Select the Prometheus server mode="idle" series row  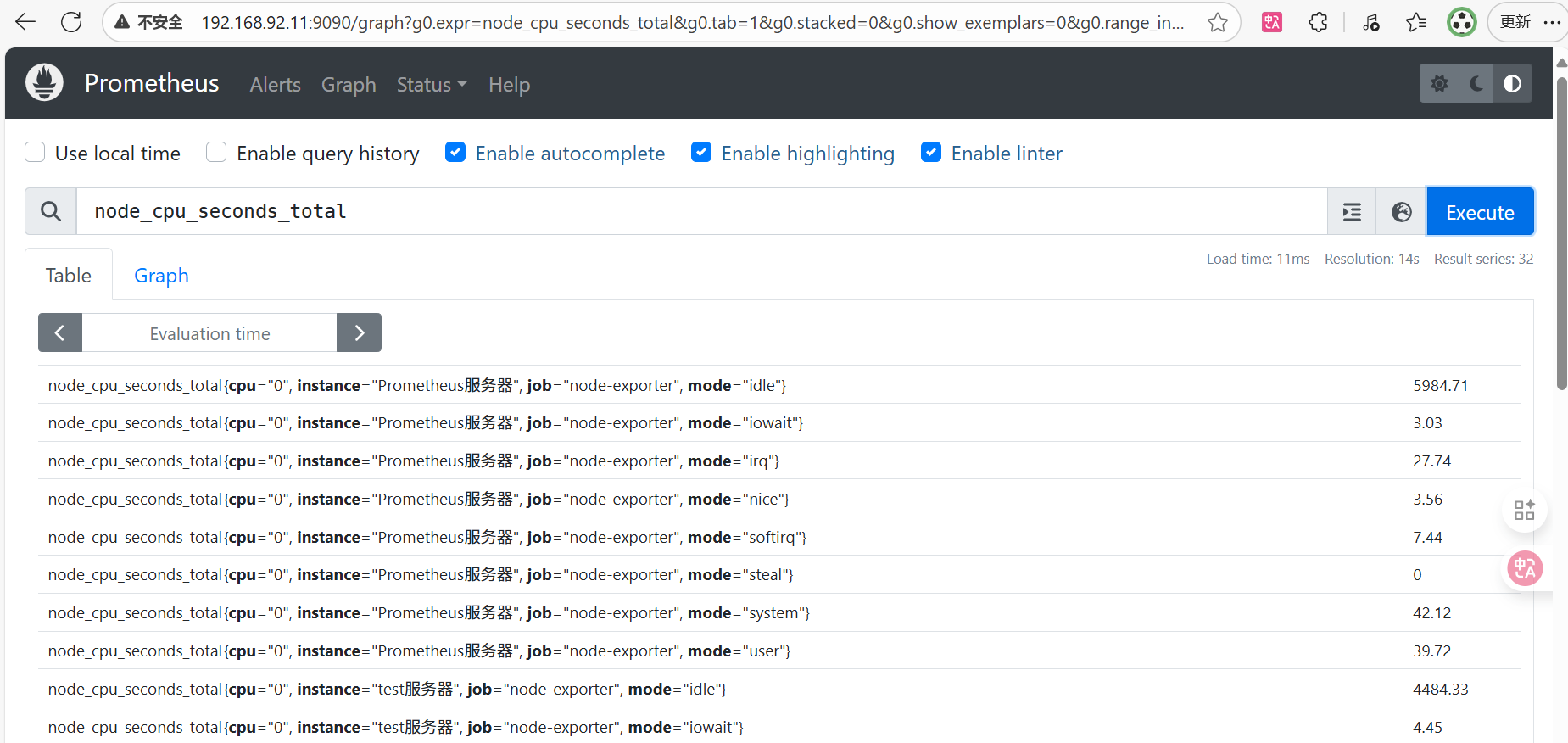click(x=778, y=385)
